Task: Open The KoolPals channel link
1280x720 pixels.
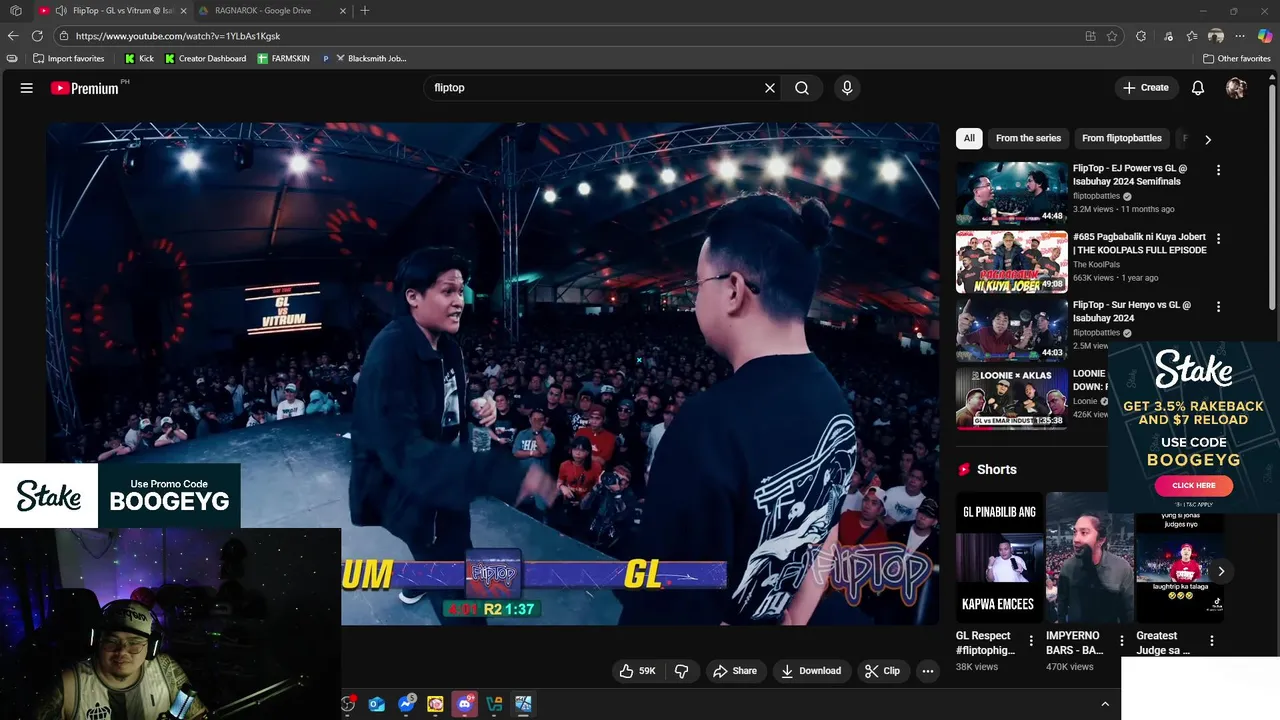Action: [x=1096, y=265]
